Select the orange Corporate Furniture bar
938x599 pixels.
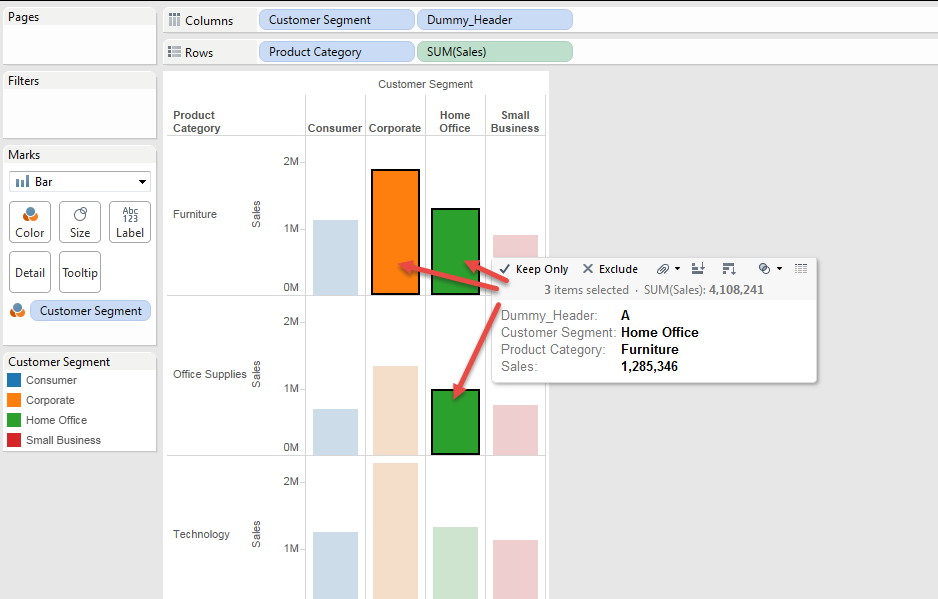(395, 232)
